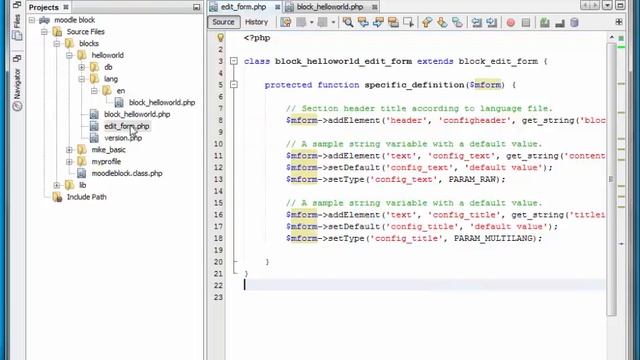Expand the lib folder
This screenshot has width=640, height=360.
click(57, 186)
